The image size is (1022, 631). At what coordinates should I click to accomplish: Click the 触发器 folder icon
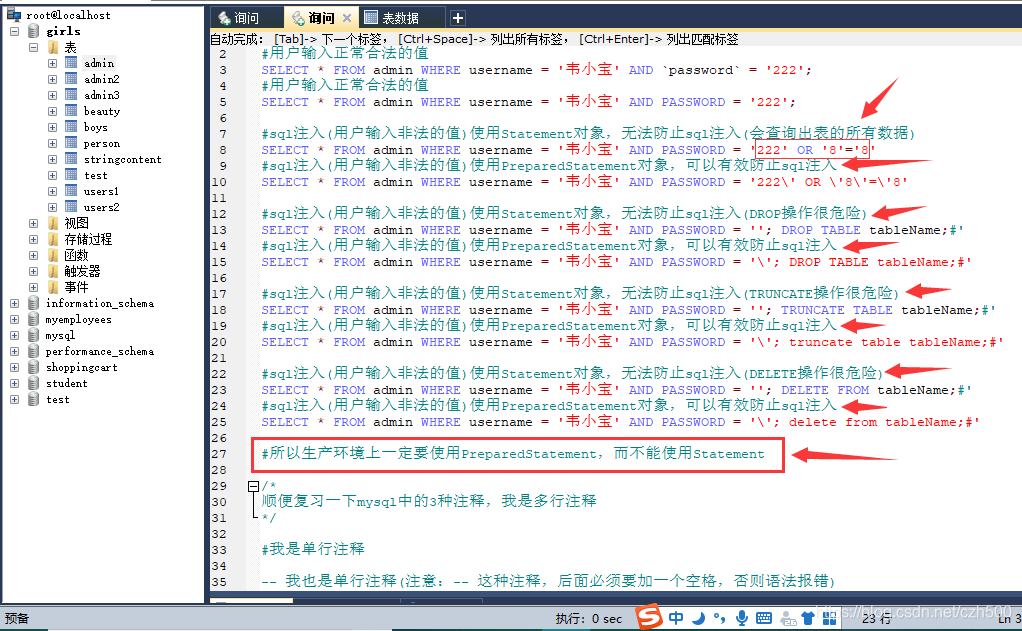[53, 271]
